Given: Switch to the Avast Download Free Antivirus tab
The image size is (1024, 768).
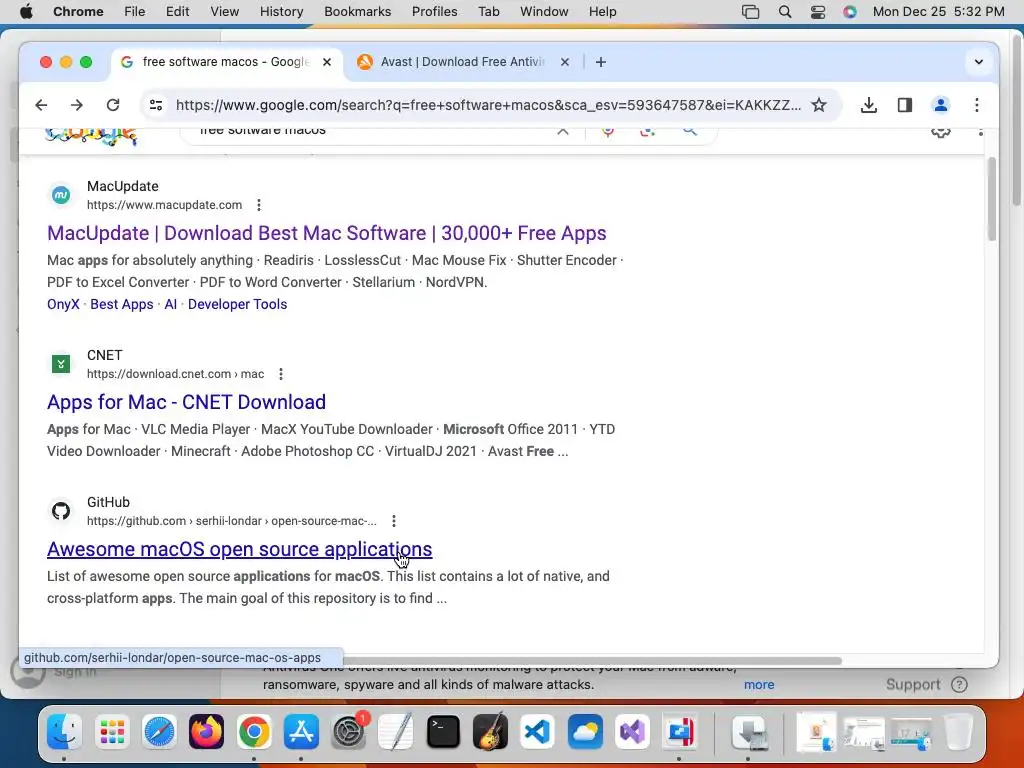Looking at the screenshot, I should pos(462,62).
